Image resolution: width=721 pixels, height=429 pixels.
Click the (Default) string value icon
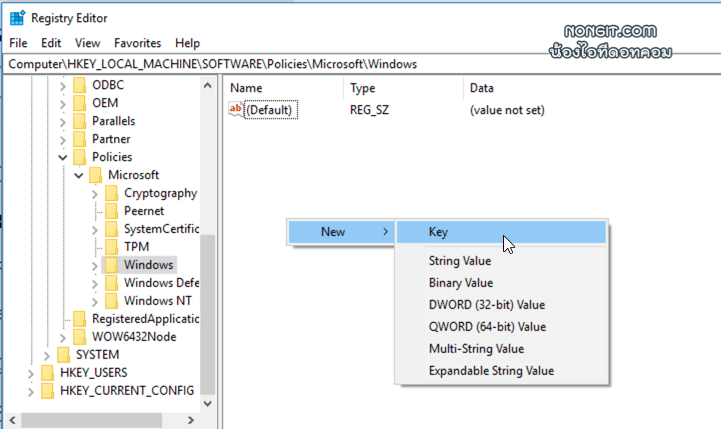[x=237, y=110]
